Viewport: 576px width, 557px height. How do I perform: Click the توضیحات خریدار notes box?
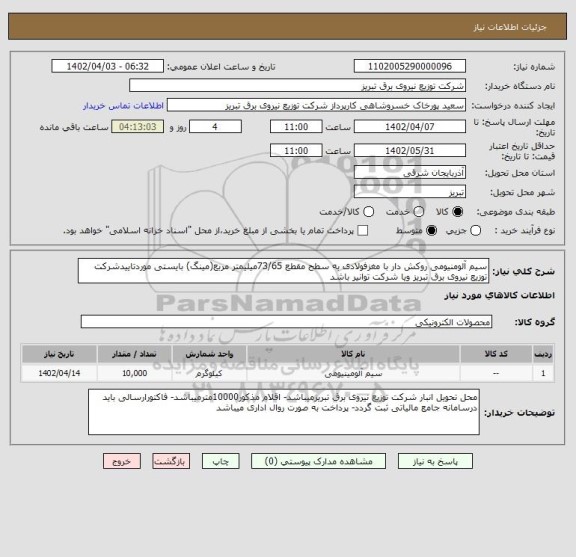click(284, 412)
